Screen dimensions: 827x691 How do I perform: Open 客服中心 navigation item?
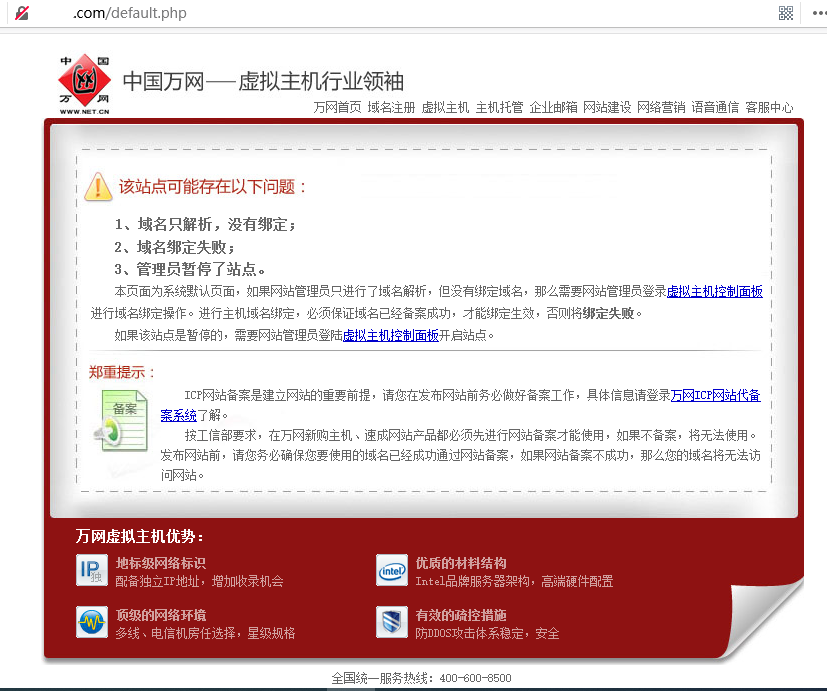[x=769, y=108]
